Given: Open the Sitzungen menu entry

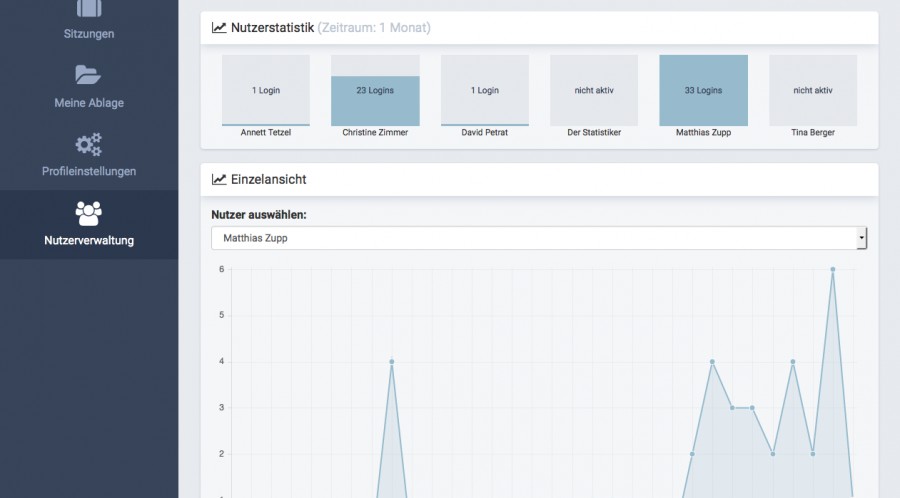Looking at the screenshot, I should tap(89, 34).
